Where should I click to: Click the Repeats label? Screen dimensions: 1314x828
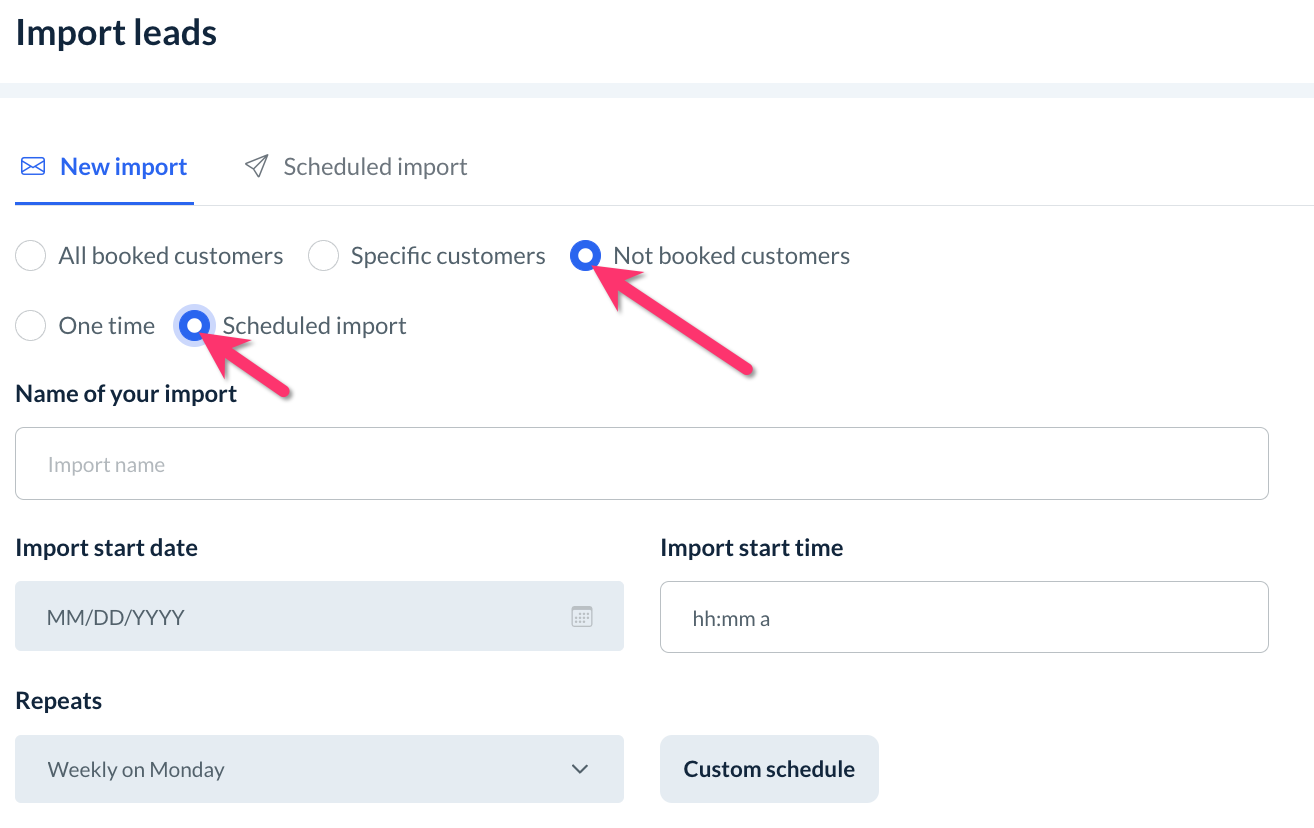59,701
